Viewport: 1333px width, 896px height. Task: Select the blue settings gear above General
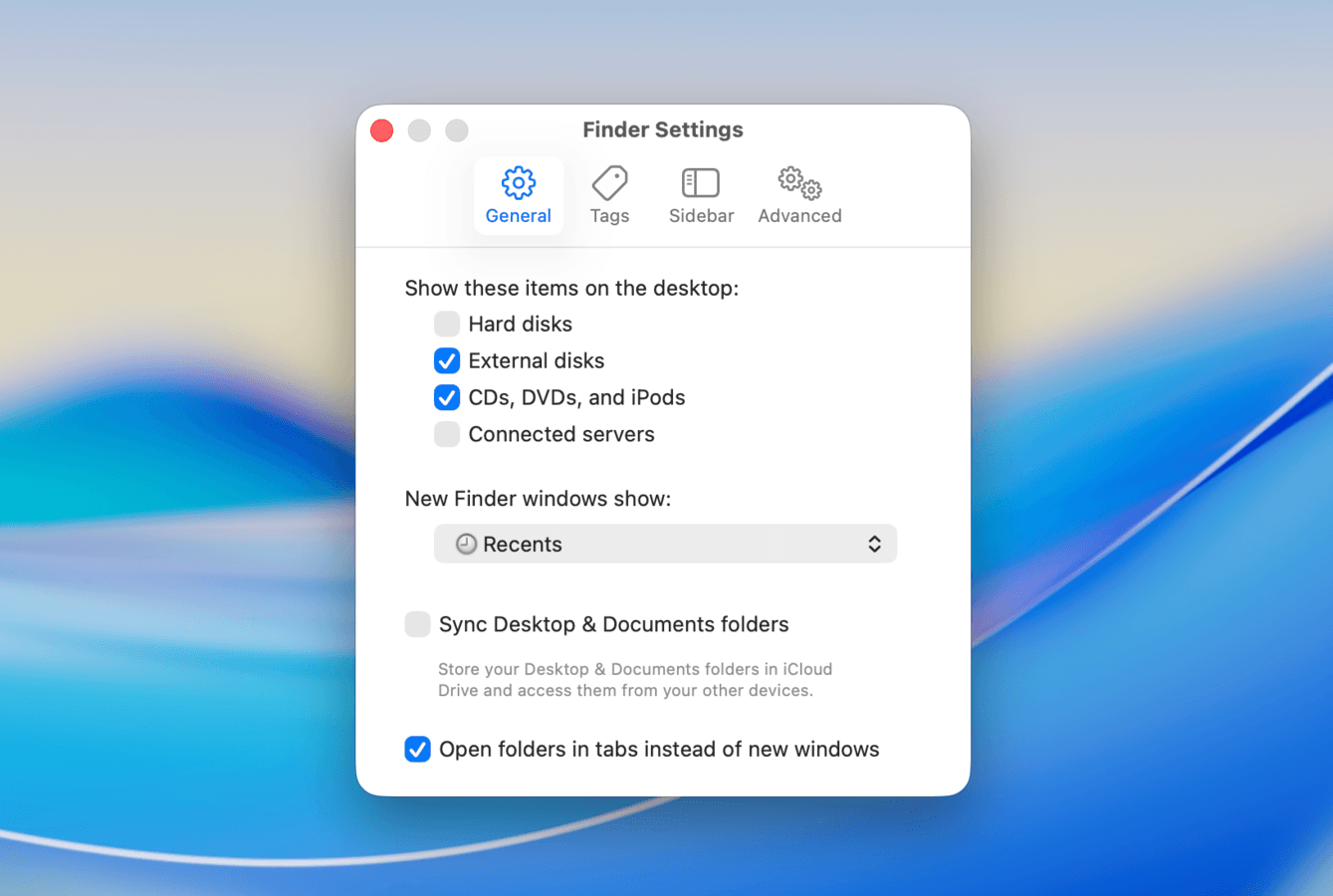tap(518, 183)
